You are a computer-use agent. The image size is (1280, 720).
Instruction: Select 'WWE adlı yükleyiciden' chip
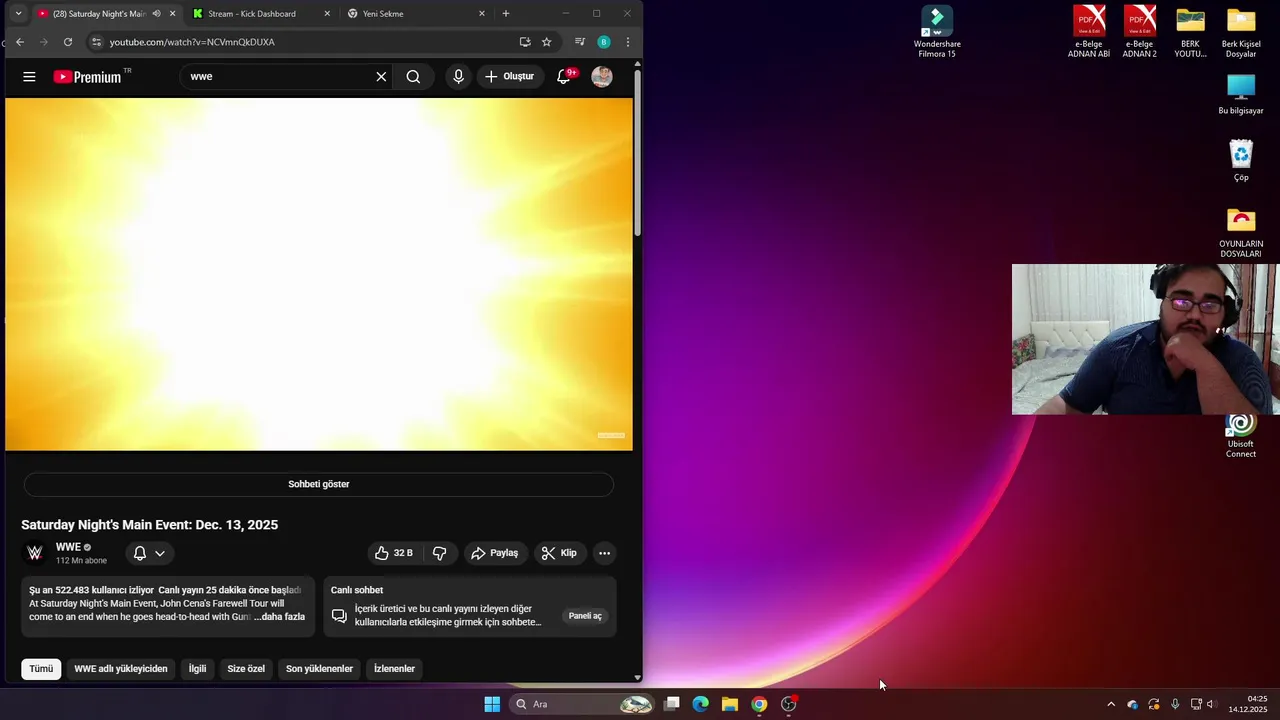point(121,669)
